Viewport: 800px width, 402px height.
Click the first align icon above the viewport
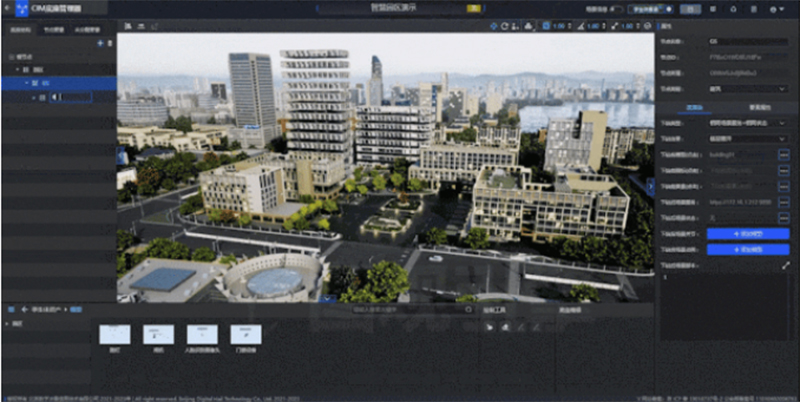tap(128, 26)
